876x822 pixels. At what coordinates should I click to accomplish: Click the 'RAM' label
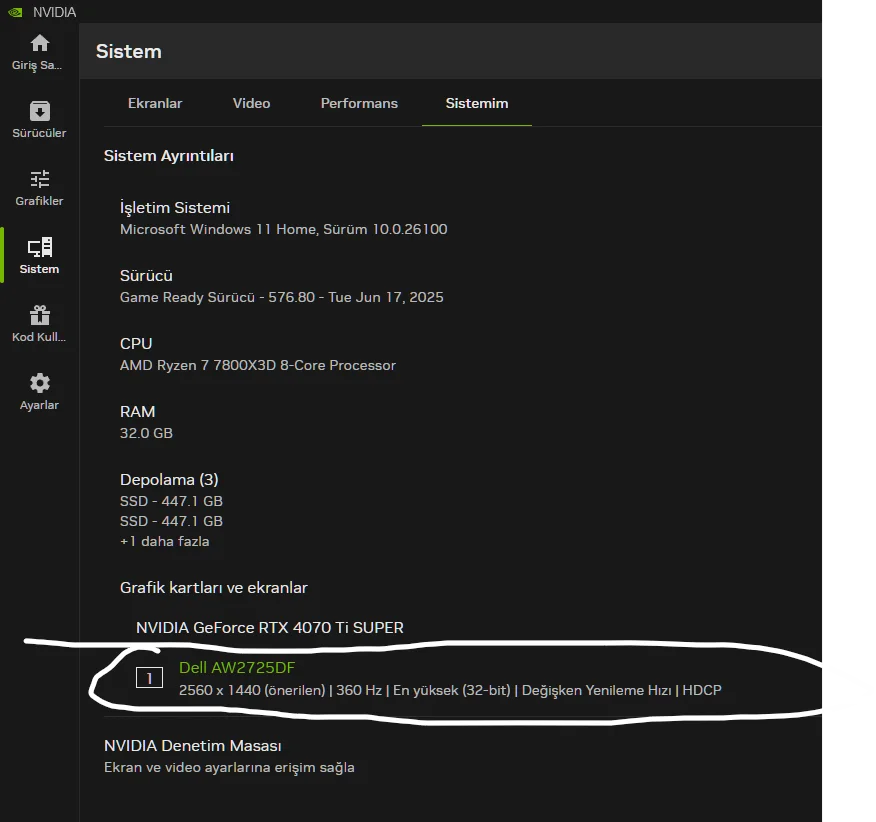137,412
